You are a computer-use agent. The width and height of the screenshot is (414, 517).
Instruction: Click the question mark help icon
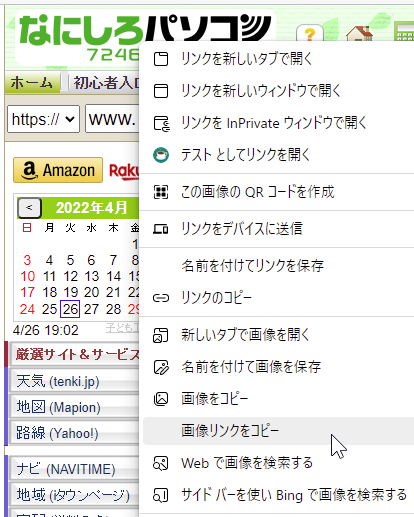click(310, 33)
